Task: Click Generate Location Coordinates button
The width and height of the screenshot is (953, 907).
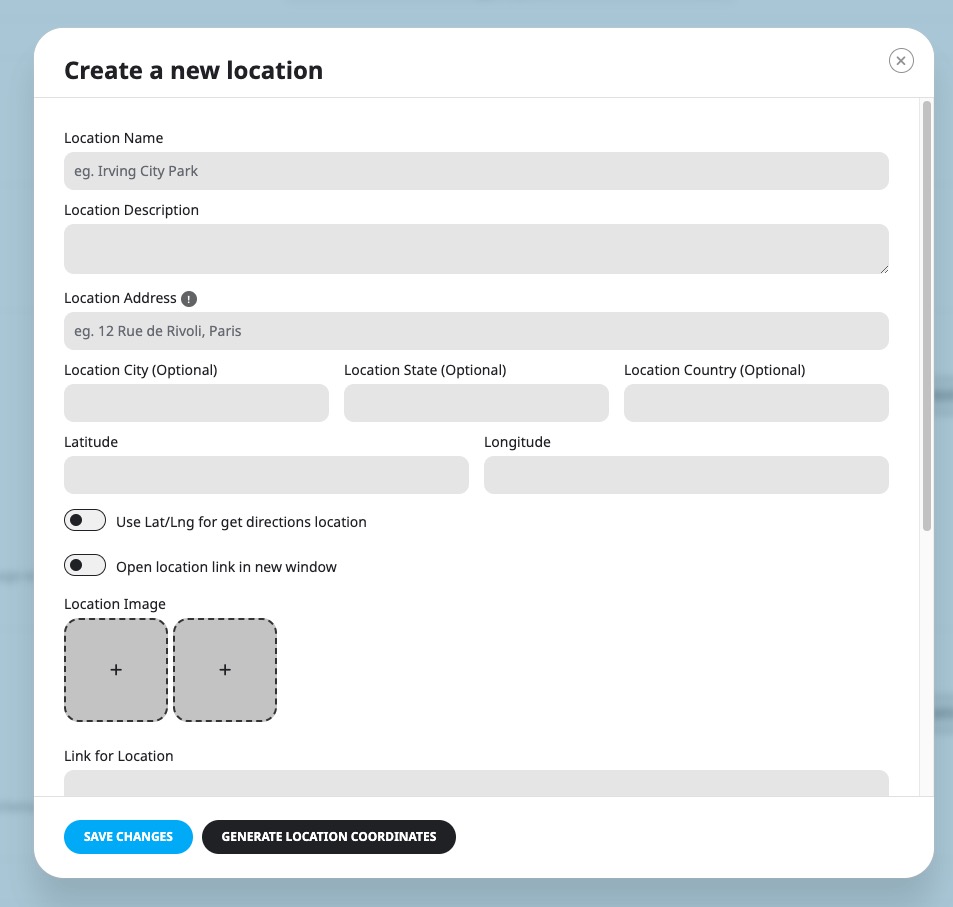Action: point(329,837)
